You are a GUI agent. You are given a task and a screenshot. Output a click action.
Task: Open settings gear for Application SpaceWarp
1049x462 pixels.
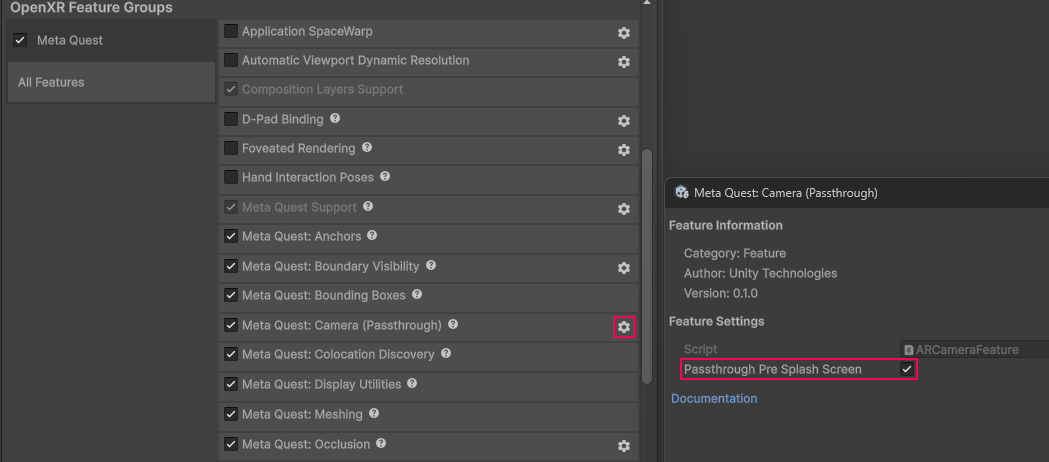[624, 33]
